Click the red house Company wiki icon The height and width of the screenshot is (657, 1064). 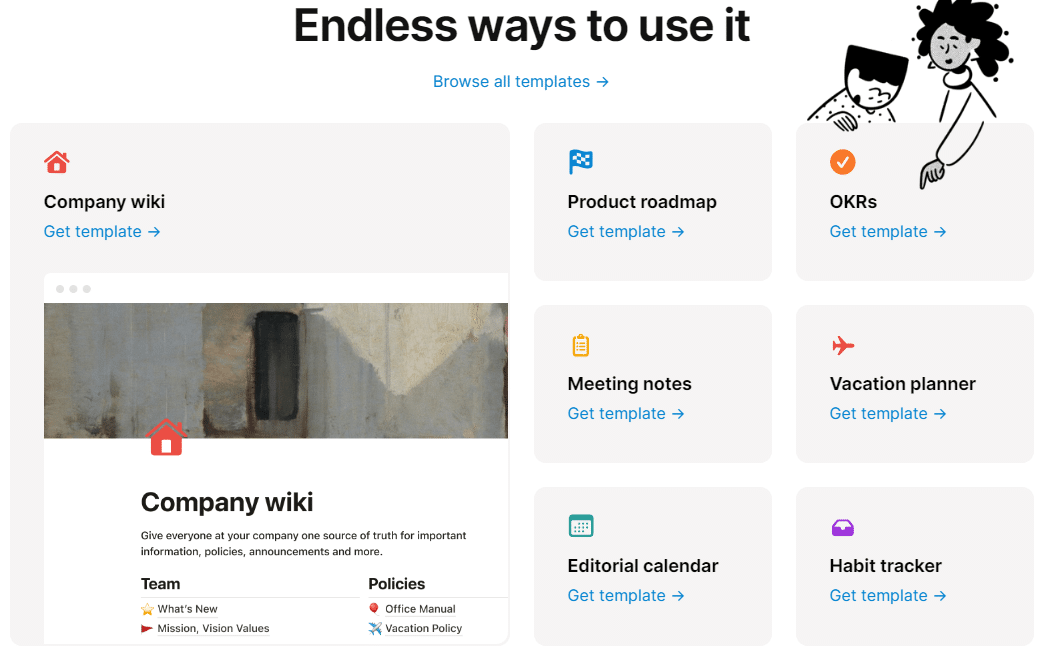(57, 162)
